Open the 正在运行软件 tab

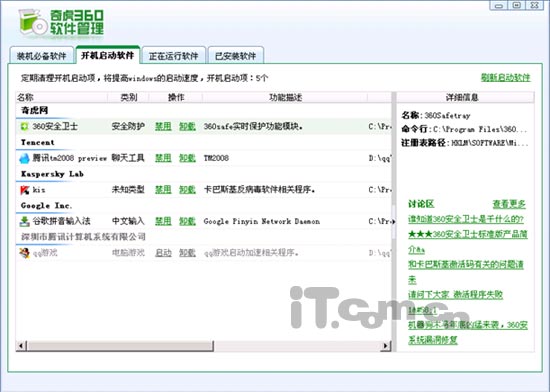[174, 56]
